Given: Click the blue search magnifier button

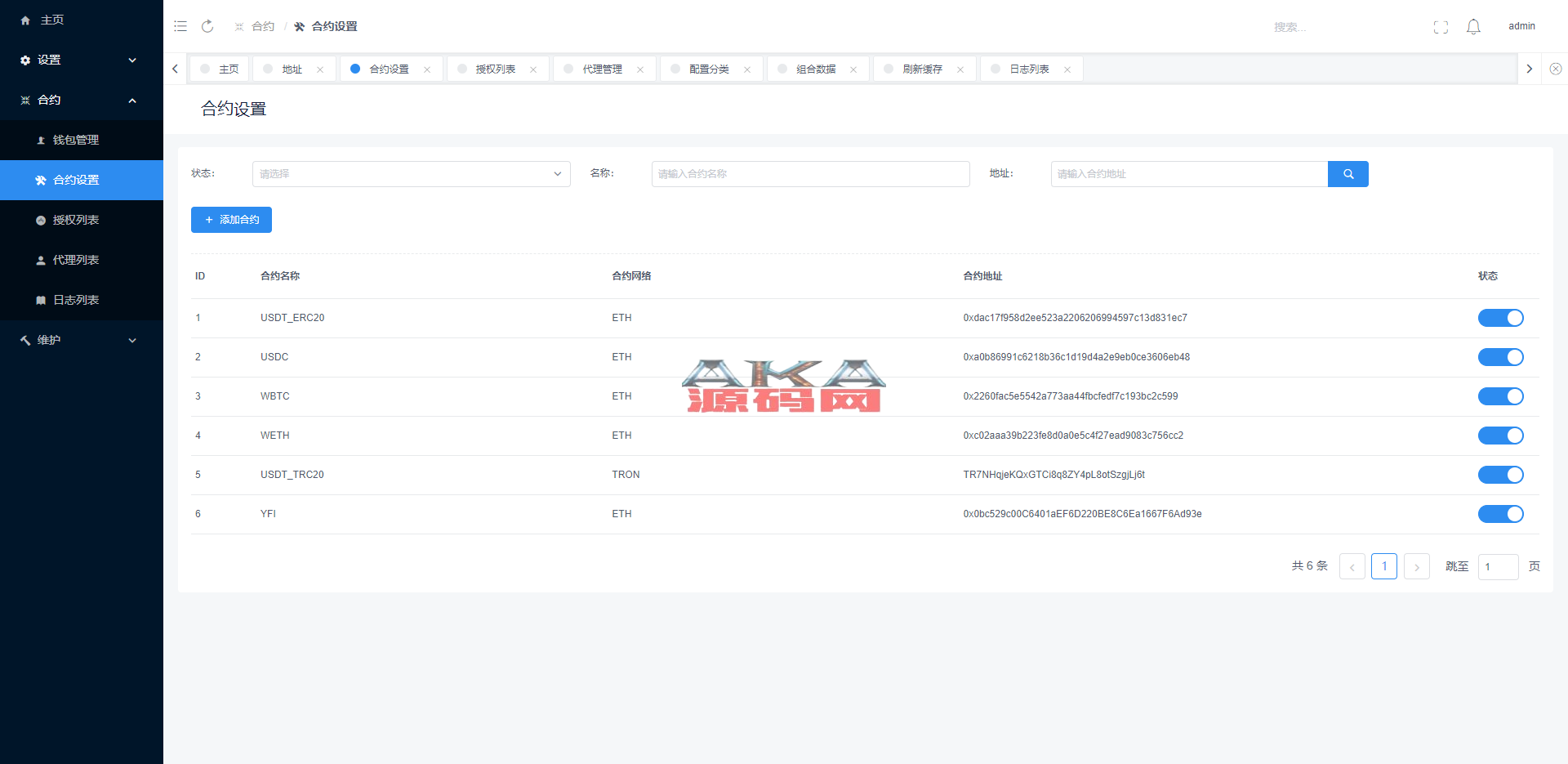Looking at the screenshot, I should click(x=1347, y=174).
